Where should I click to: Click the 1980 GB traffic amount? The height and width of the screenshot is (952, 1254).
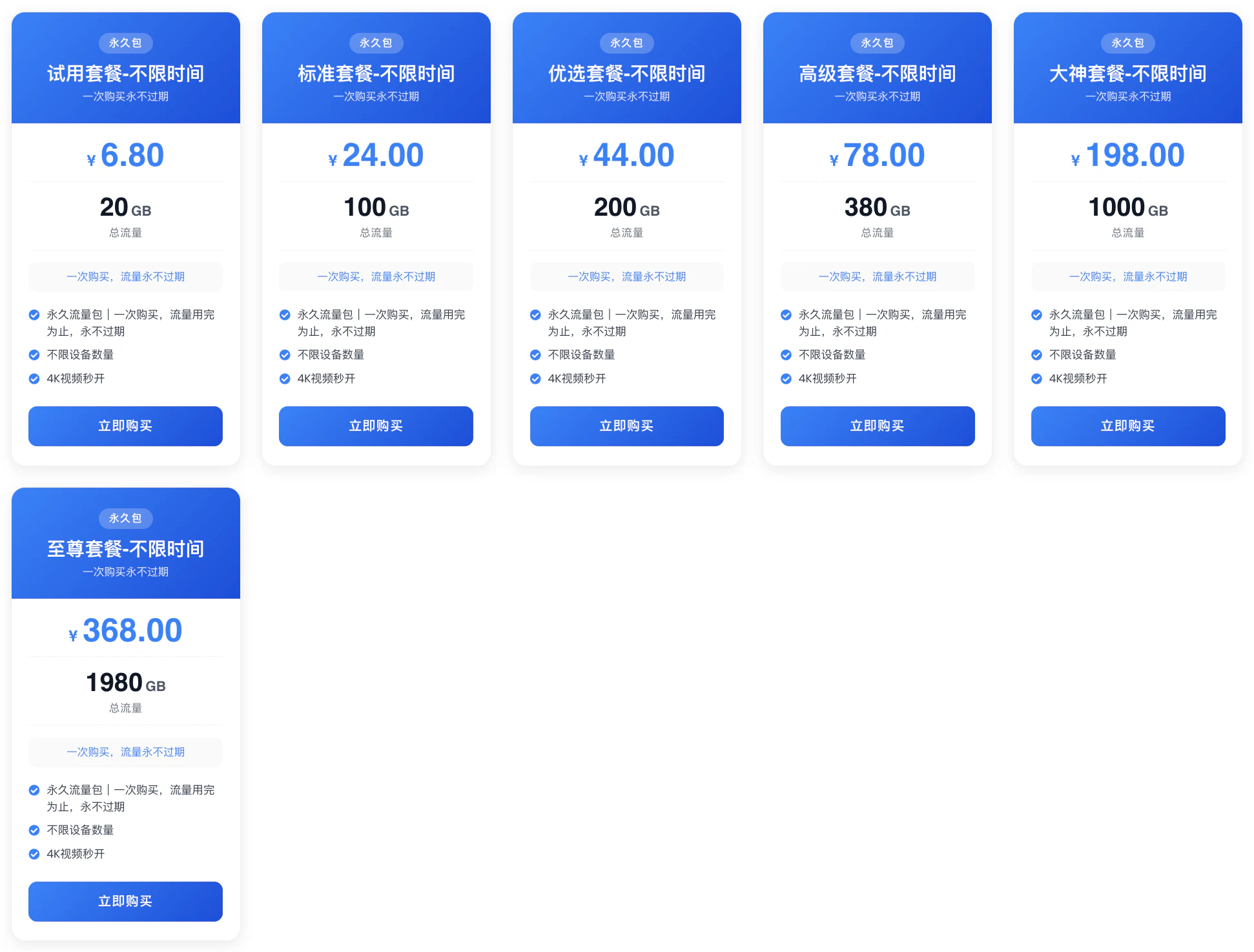pyautogui.click(x=125, y=683)
